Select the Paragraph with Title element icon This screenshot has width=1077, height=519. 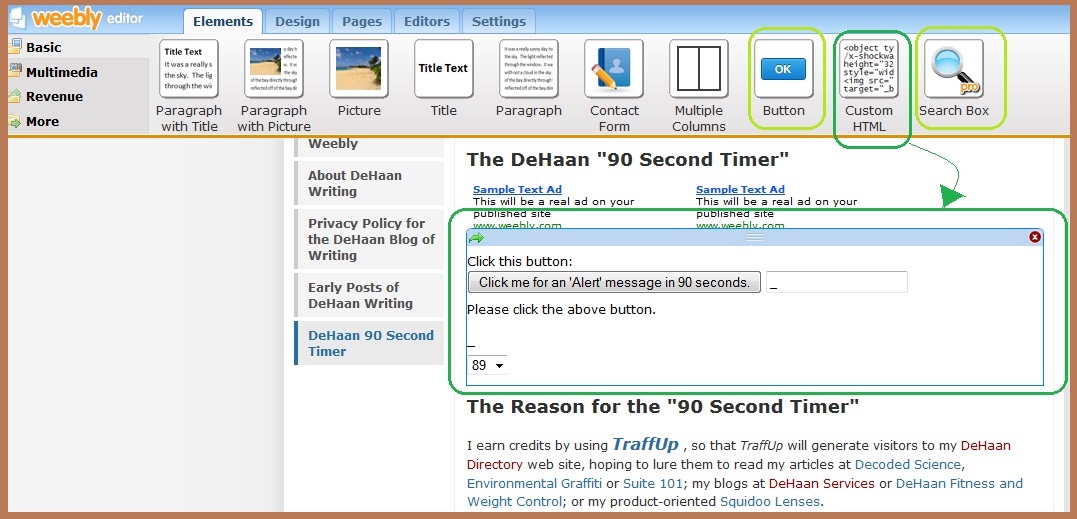pyautogui.click(x=189, y=69)
